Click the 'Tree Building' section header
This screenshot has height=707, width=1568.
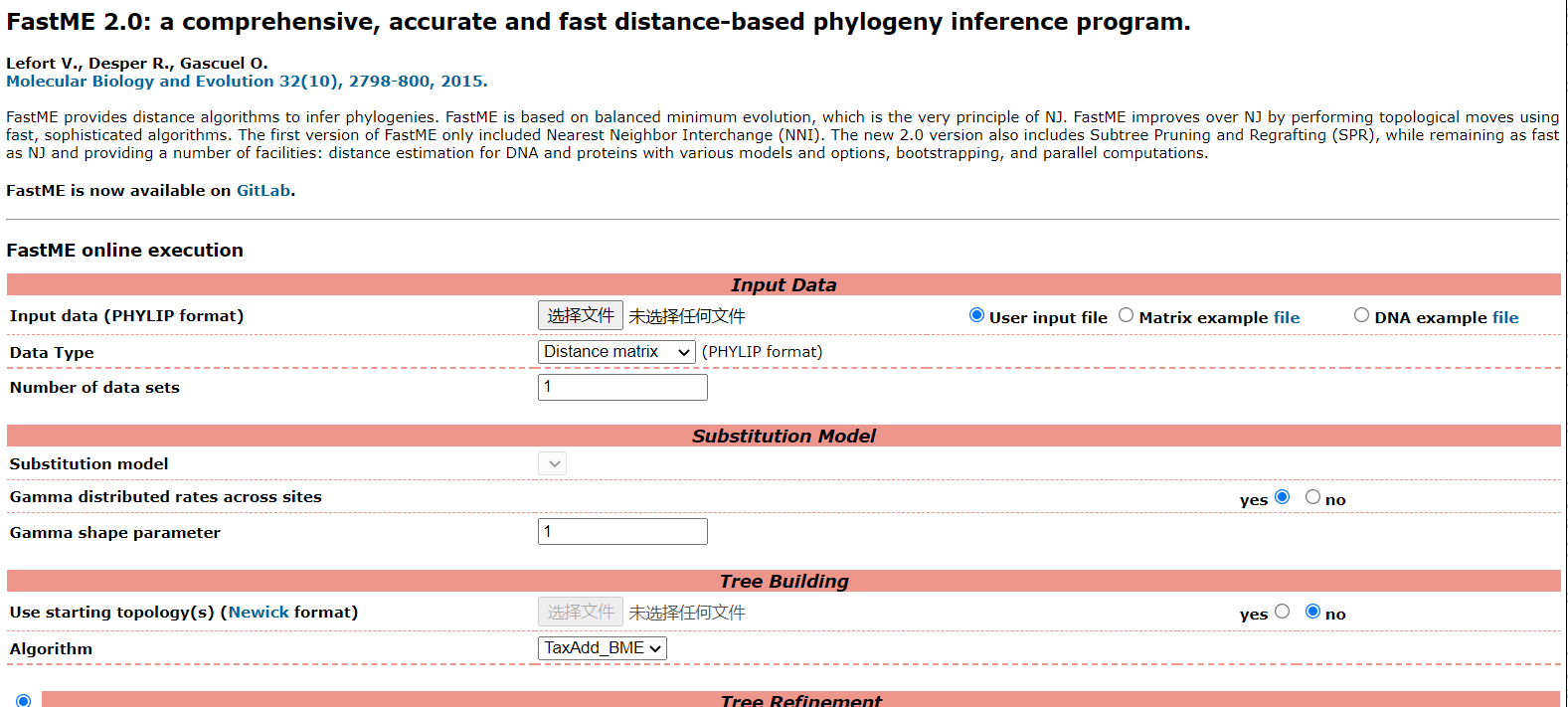pos(784,582)
